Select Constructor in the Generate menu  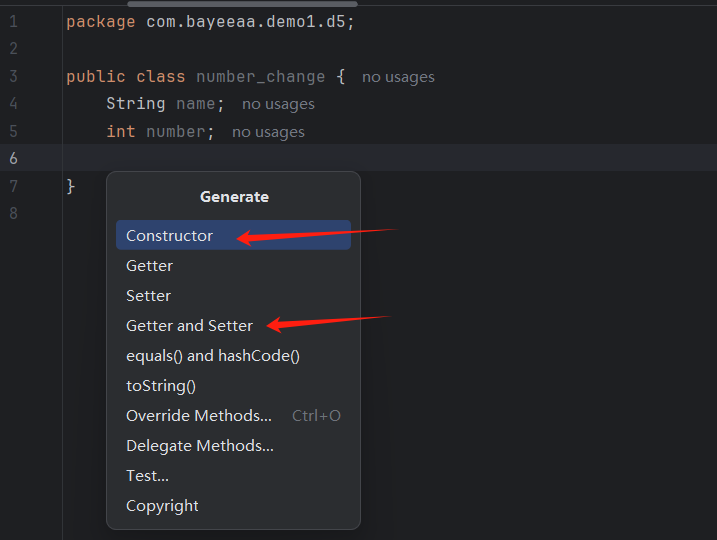pos(169,236)
